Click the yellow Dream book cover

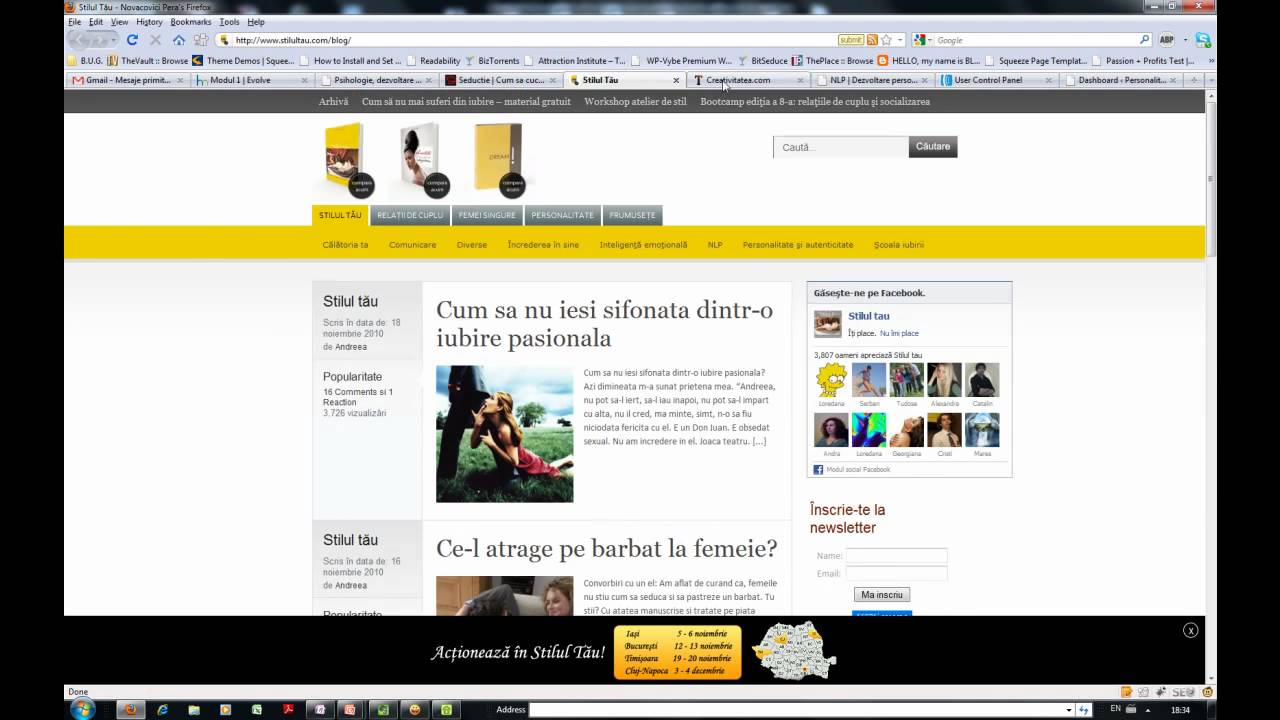[498, 160]
